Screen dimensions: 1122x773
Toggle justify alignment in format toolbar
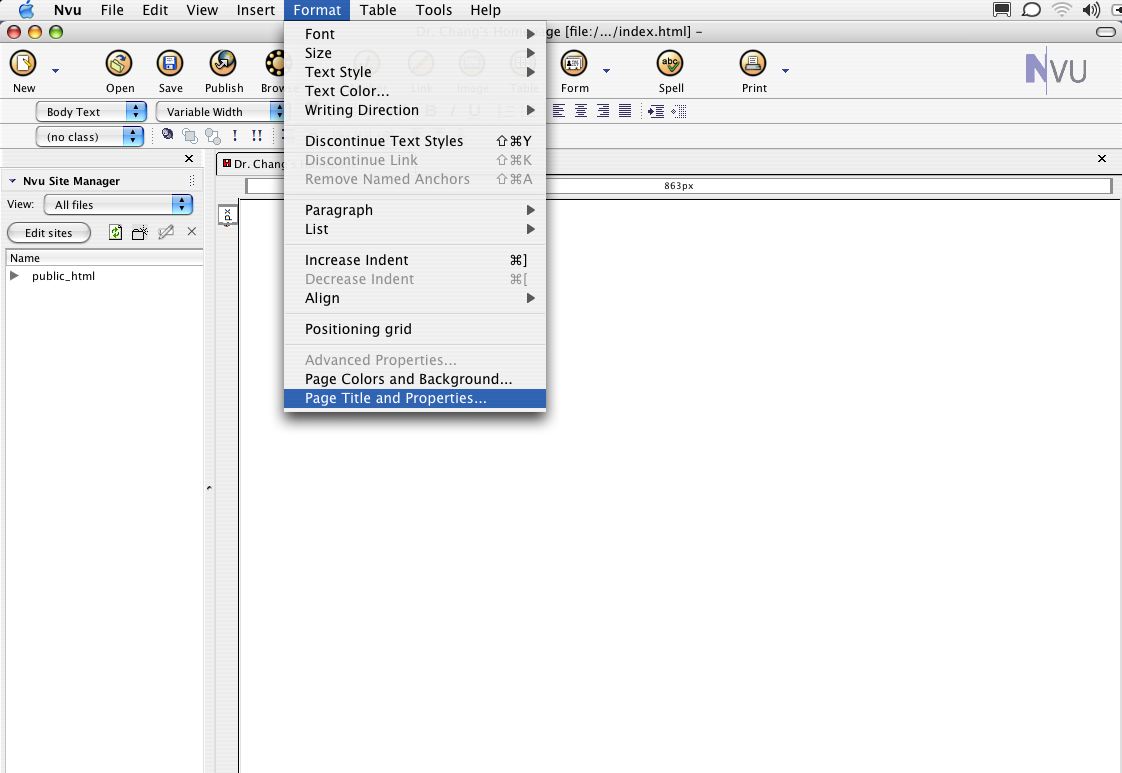pos(625,111)
